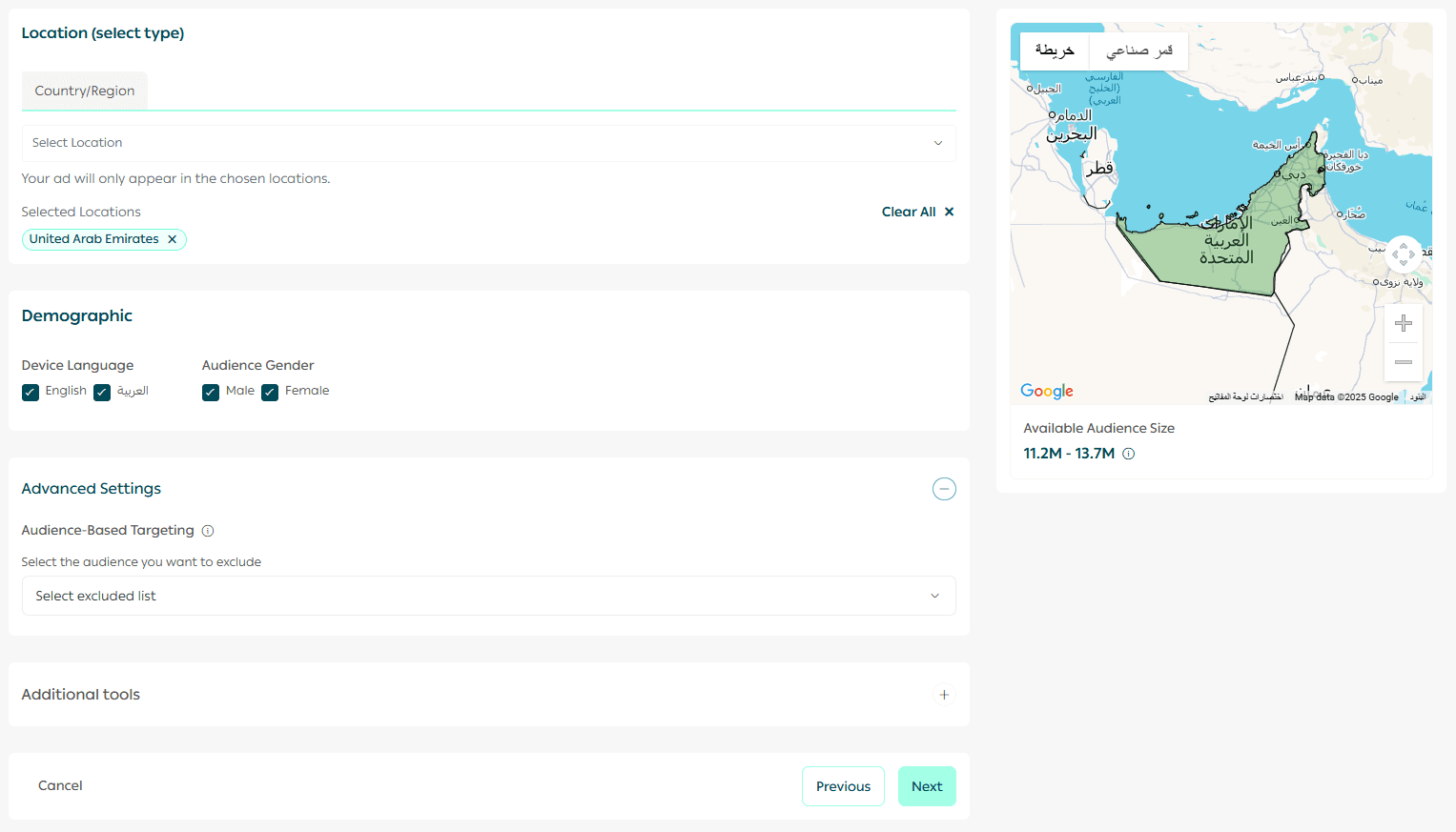Image resolution: width=1456 pixels, height=832 pixels.
Task: Toggle the Male gender checkbox
Action: 211,392
